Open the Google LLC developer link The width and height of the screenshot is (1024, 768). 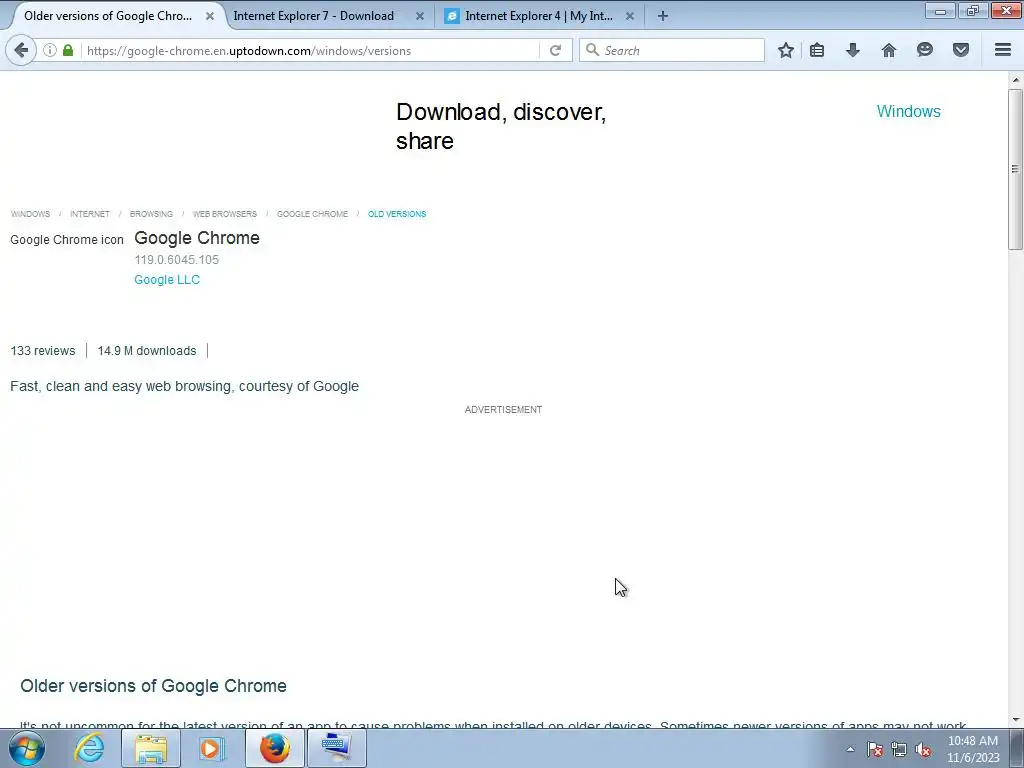point(167,280)
